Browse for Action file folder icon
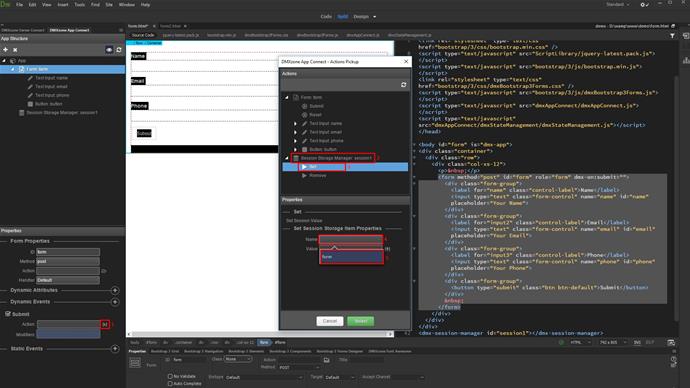 pyautogui.click(x=327, y=360)
